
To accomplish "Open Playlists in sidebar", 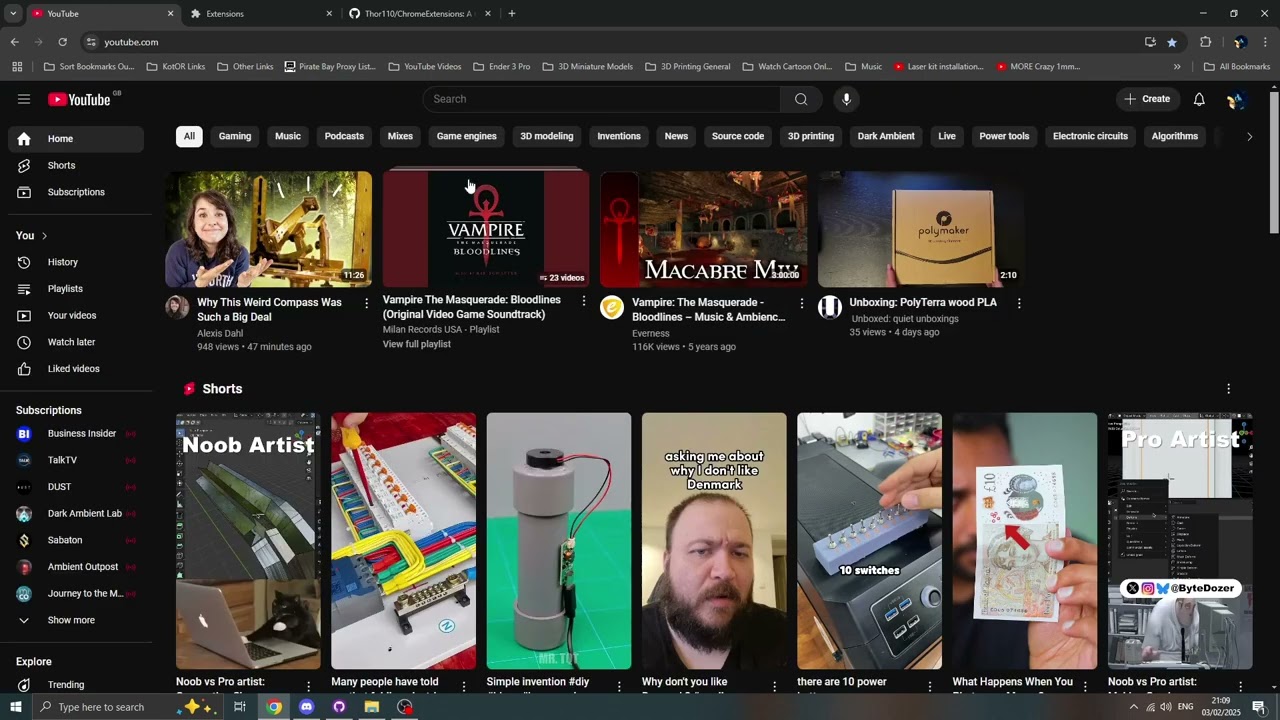I will coord(76,289).
